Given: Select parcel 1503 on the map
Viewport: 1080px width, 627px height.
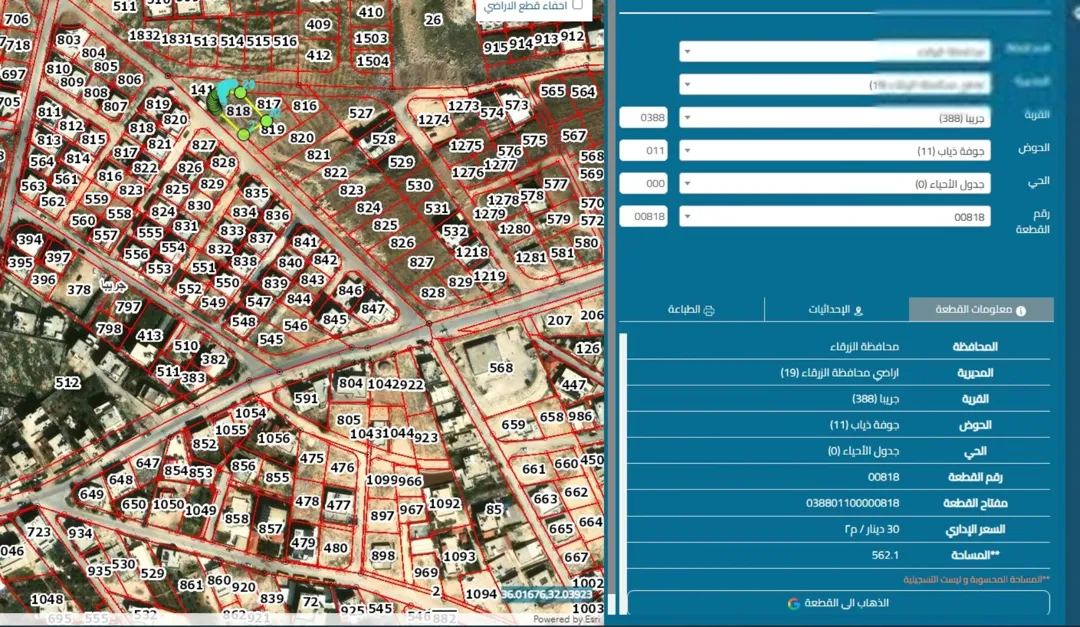Looking at the screenshot, I should [371, 38].
